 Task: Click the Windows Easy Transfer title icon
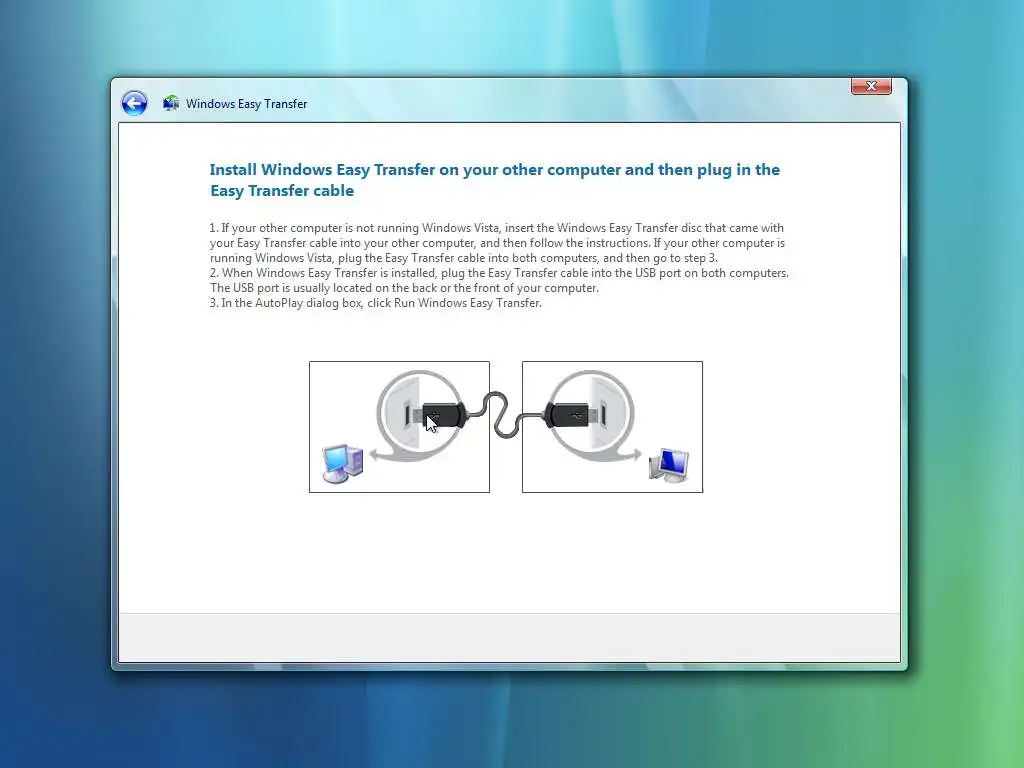(x=171, y=103)
